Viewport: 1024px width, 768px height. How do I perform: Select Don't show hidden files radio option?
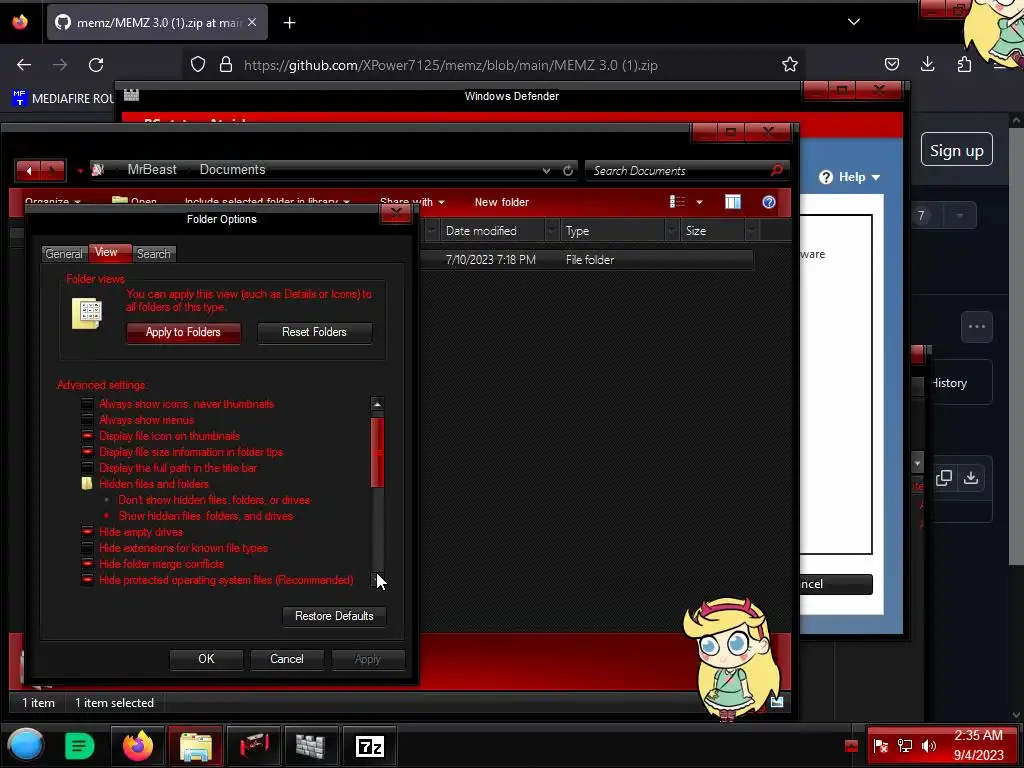pos(106,500)
